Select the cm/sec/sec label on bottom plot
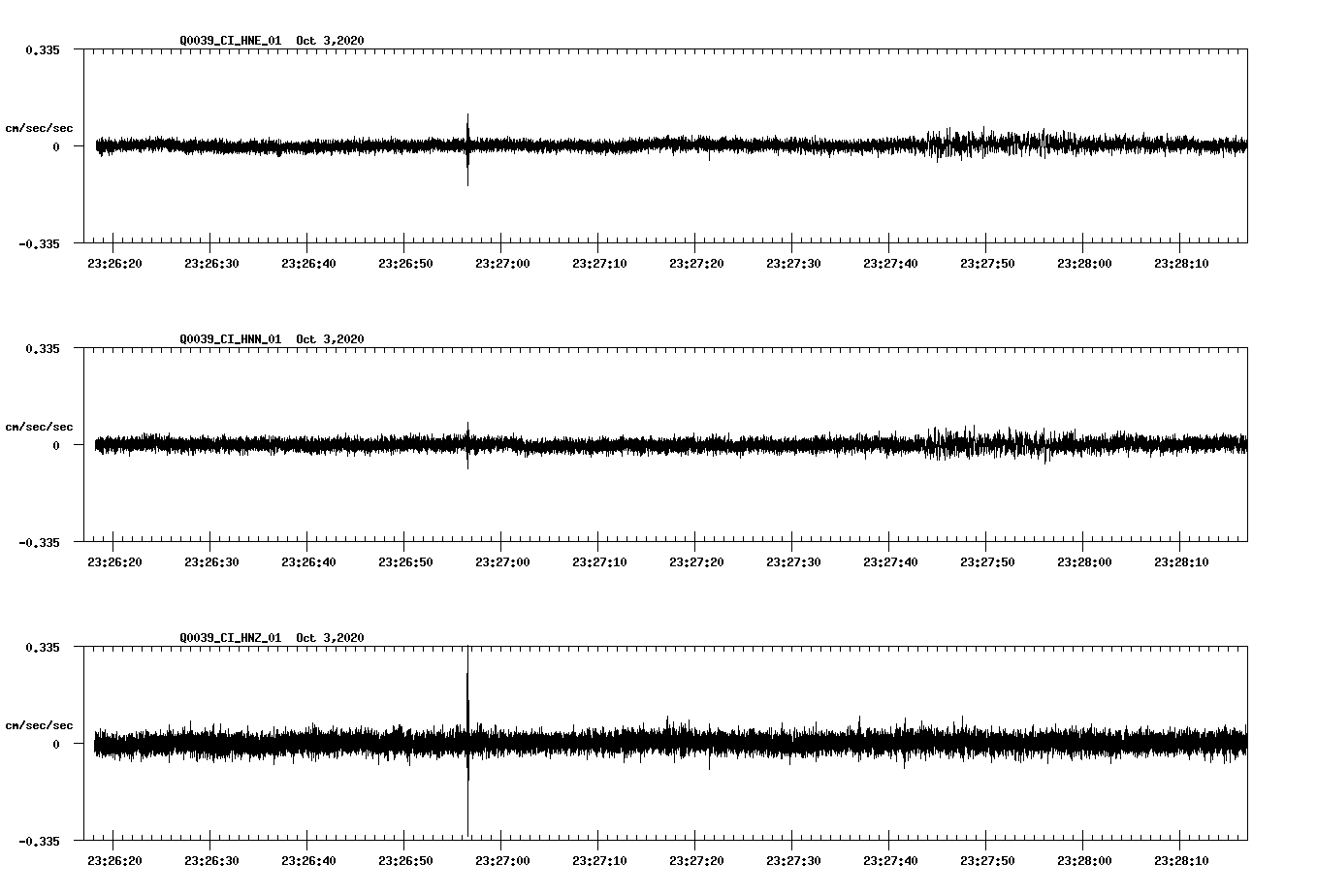The width and height of the screenshot is (1317, 896). (x=40, y=724)
